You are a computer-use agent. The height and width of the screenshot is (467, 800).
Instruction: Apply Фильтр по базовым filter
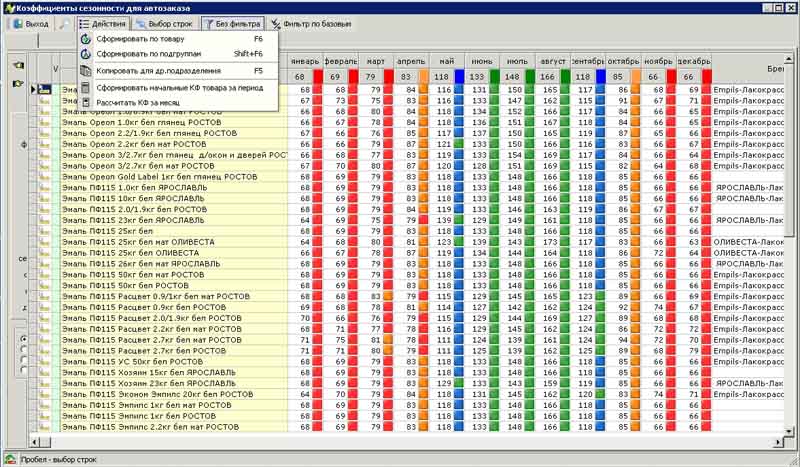(311, 24)
